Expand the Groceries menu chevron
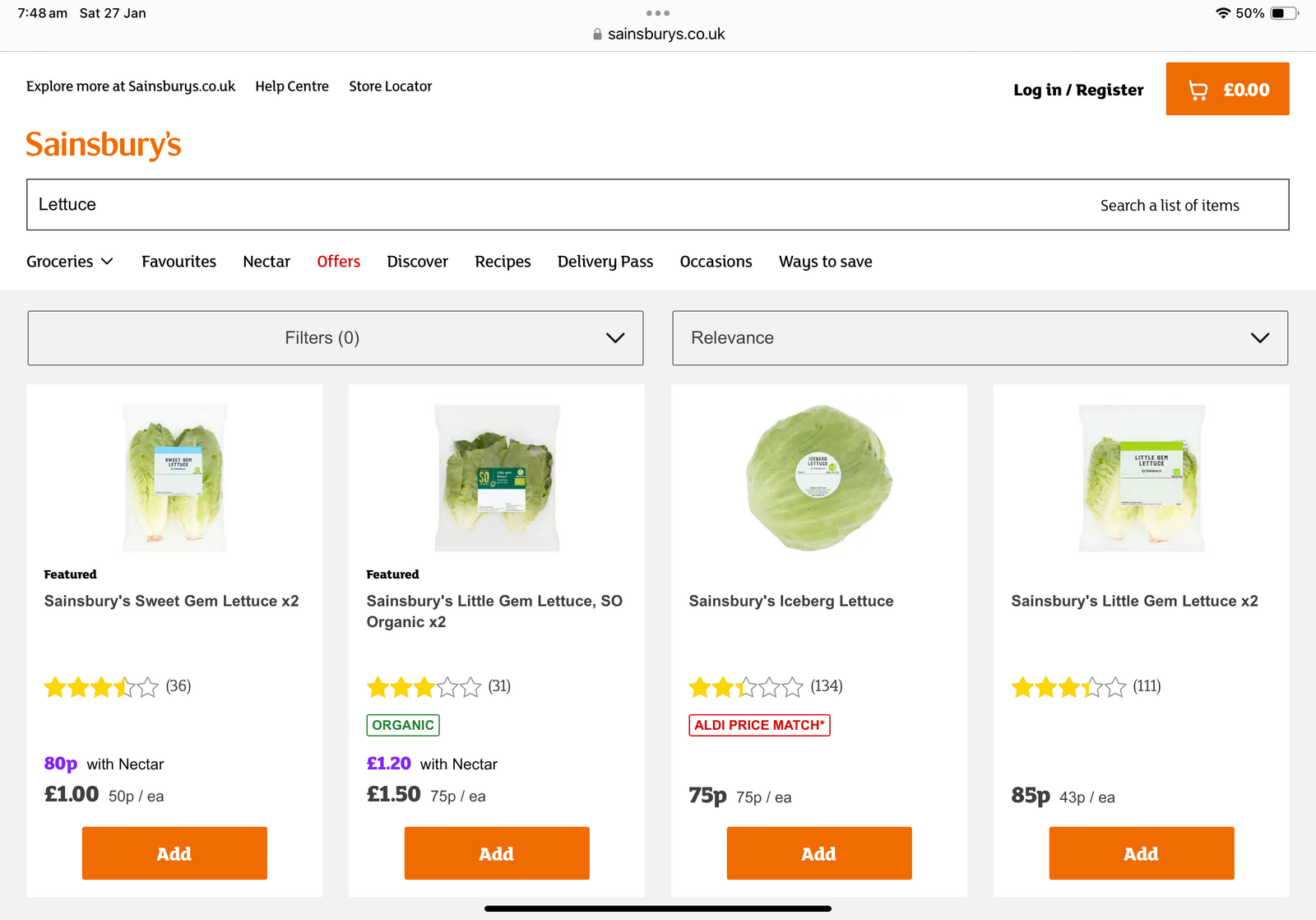Image resolution: width=1316 pixels, height=920 pixels. tap(107, 262)
